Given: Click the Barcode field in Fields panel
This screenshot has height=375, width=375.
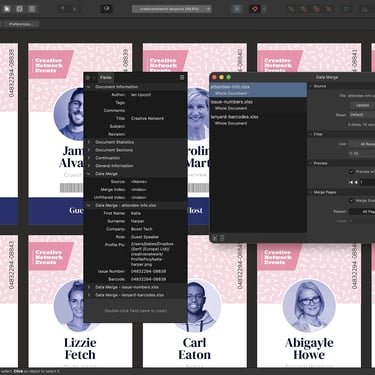Looking at the screenshot, I should (x=118, y=279).
